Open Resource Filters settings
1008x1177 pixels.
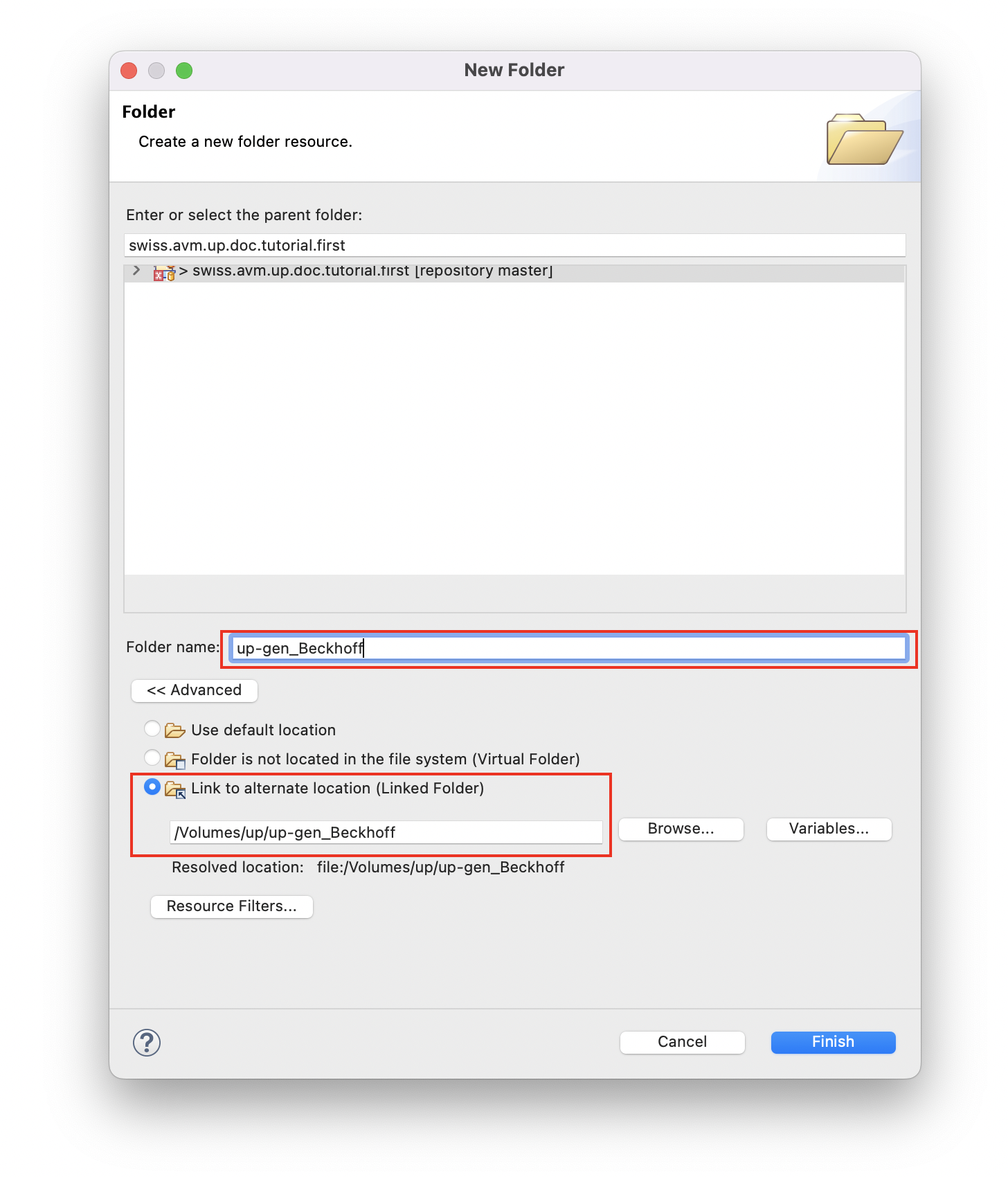click(231, 906)
